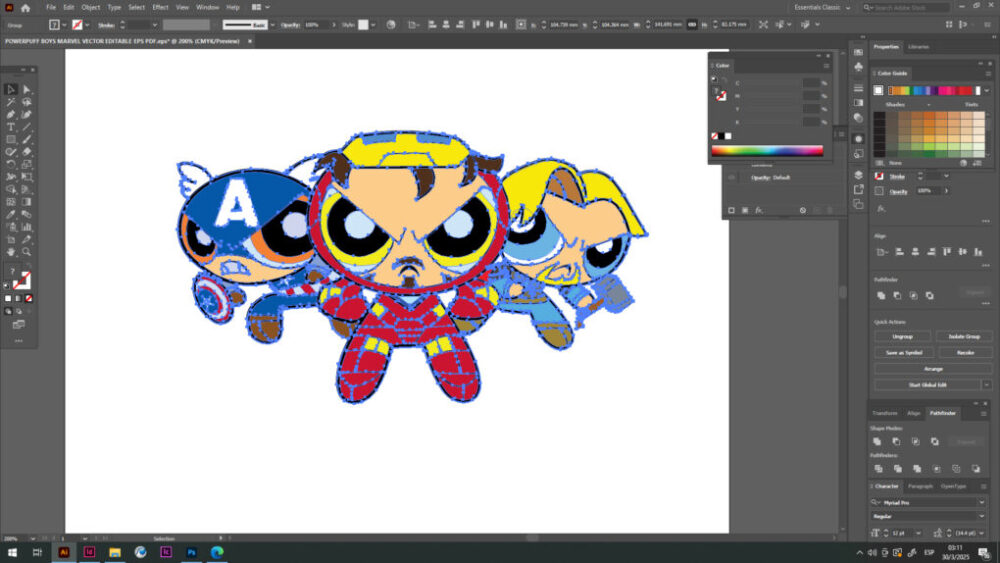Image resolution: width=1000 pixels, height=563 pixels.
Task: Open brush definition Basic dropdown
Action: coord(272,25)
